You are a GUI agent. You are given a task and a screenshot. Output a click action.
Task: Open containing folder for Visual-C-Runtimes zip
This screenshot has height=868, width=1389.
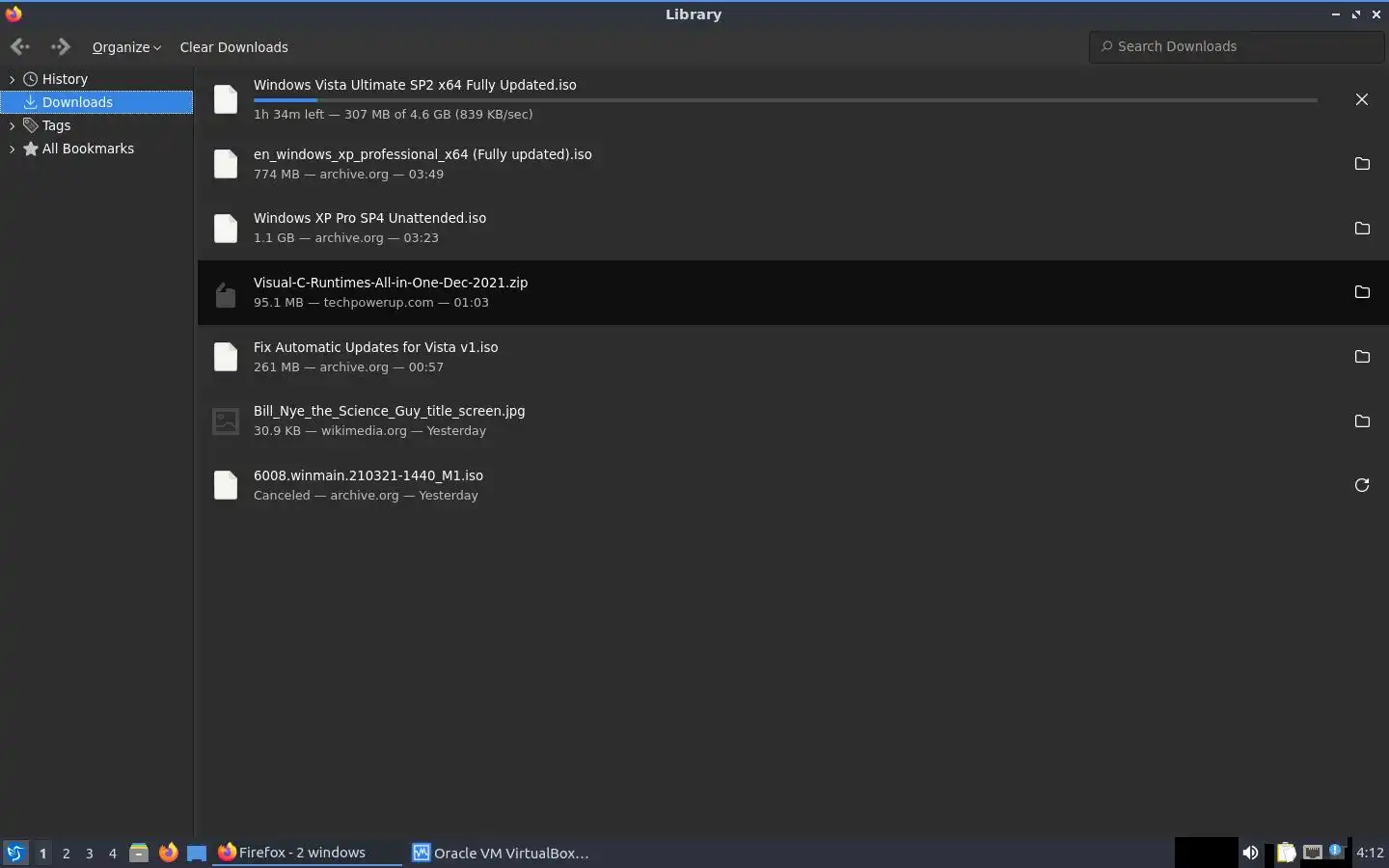pos(1362,292)
